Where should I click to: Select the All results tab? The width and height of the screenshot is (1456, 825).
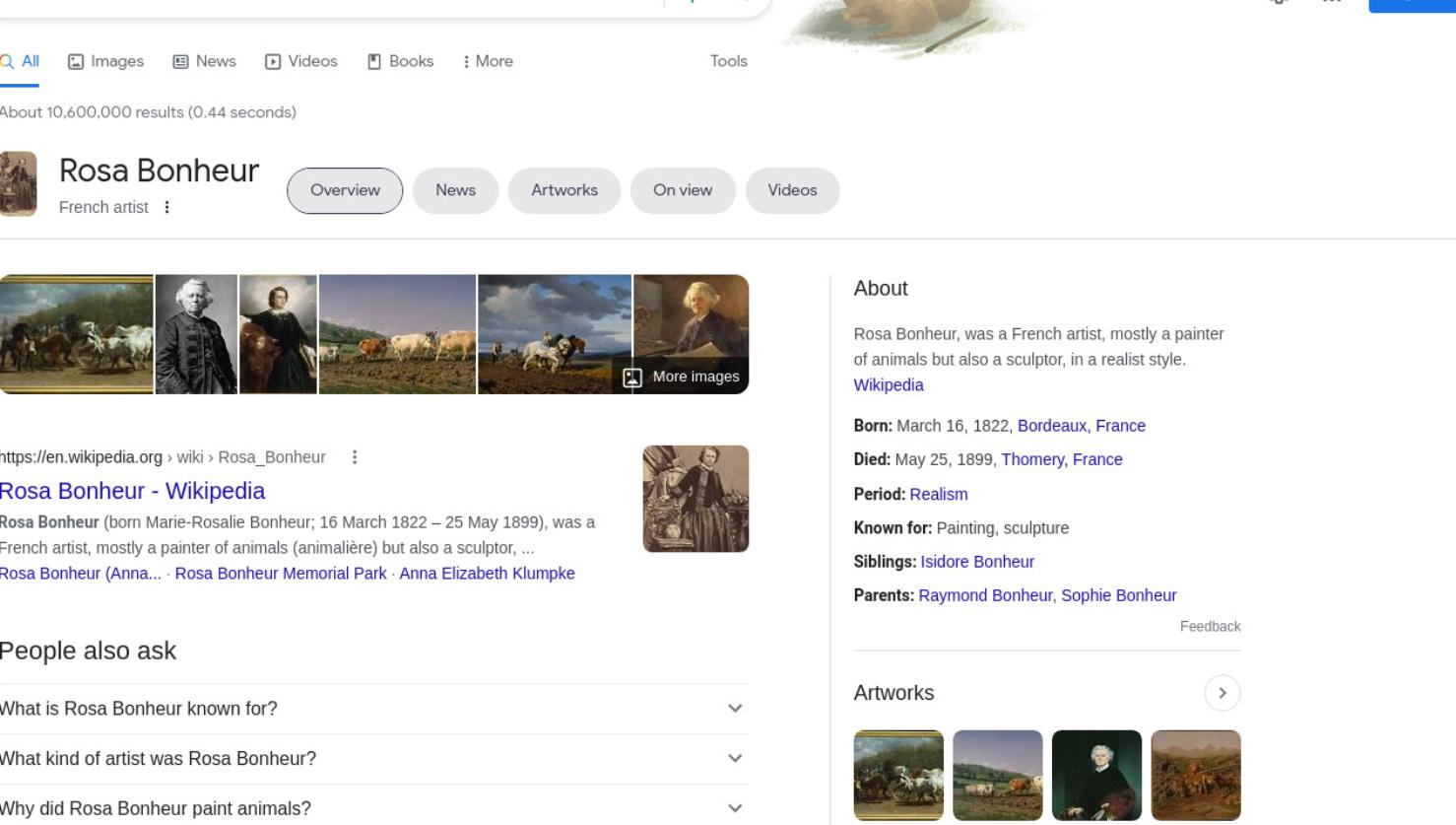20,61
